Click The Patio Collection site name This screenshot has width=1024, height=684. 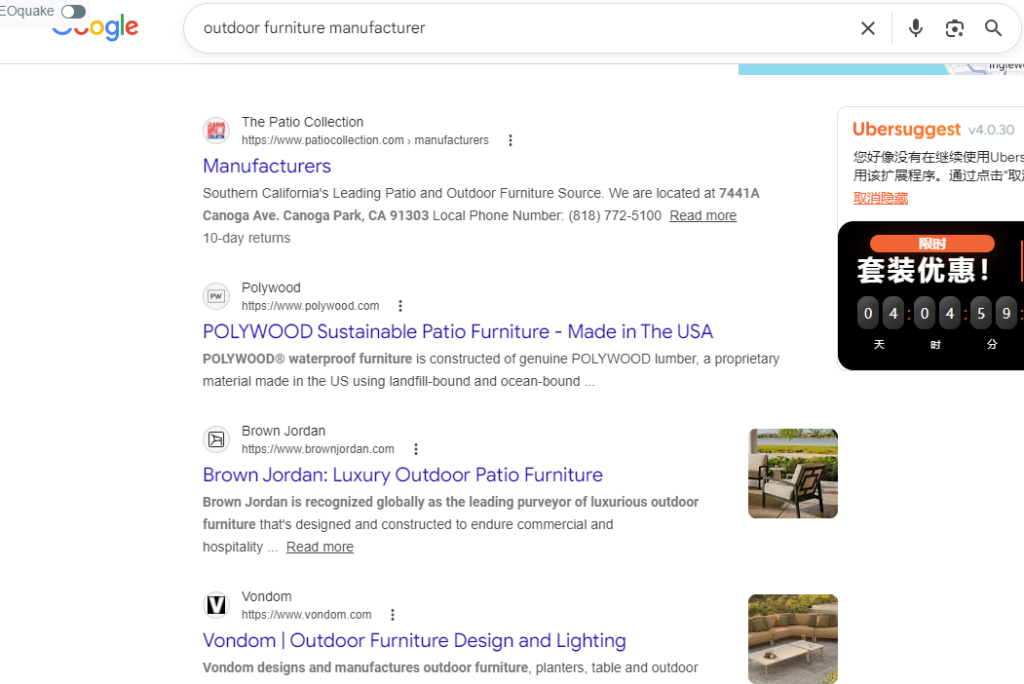point(302,122)
